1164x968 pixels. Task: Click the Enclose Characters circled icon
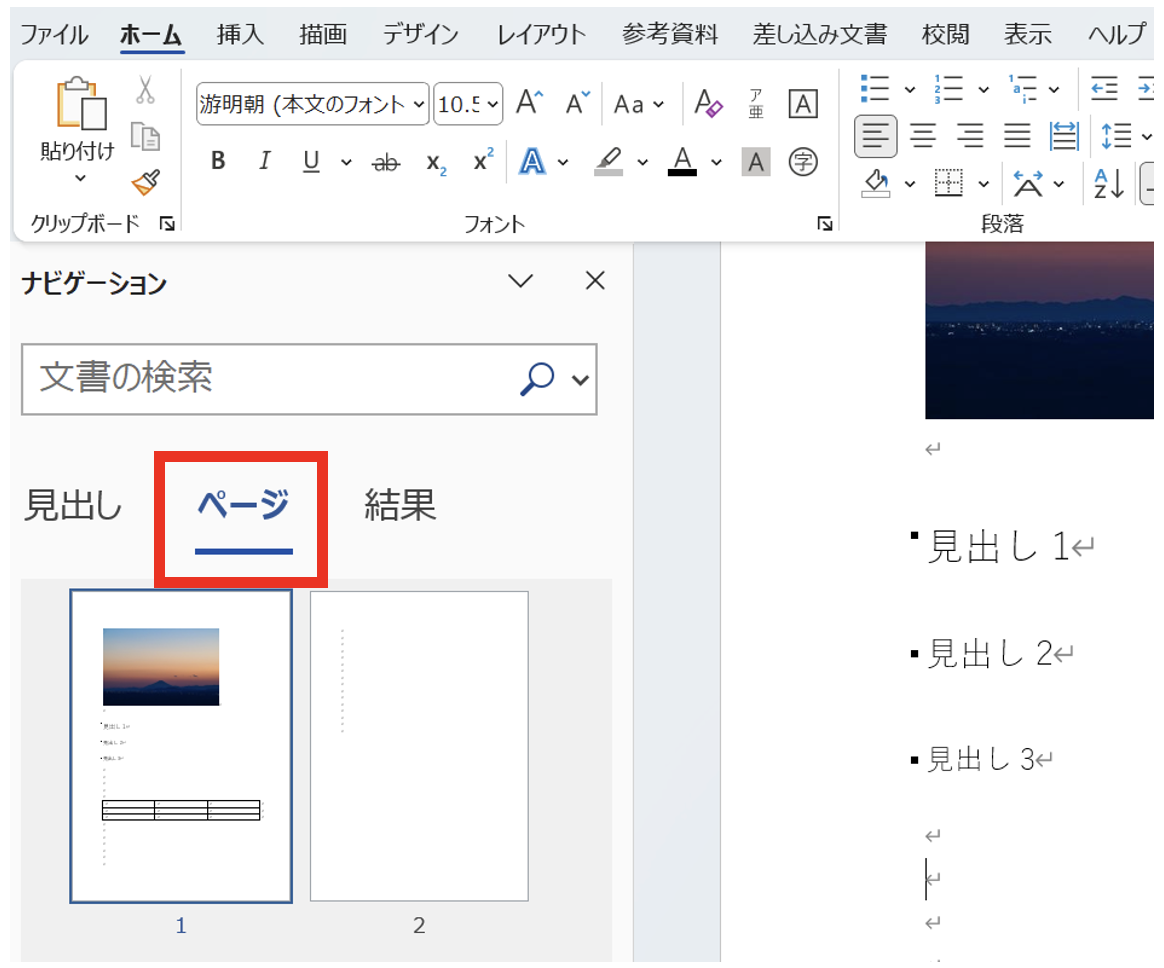pos(803,162)
